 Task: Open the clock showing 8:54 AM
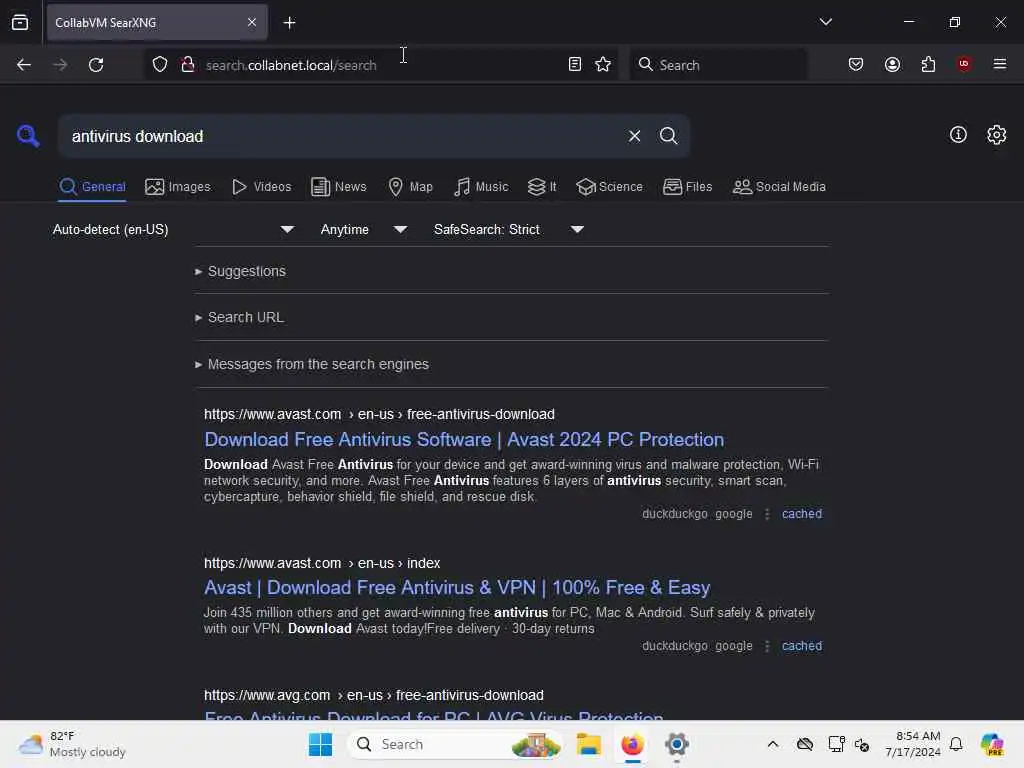pos(913,744)
